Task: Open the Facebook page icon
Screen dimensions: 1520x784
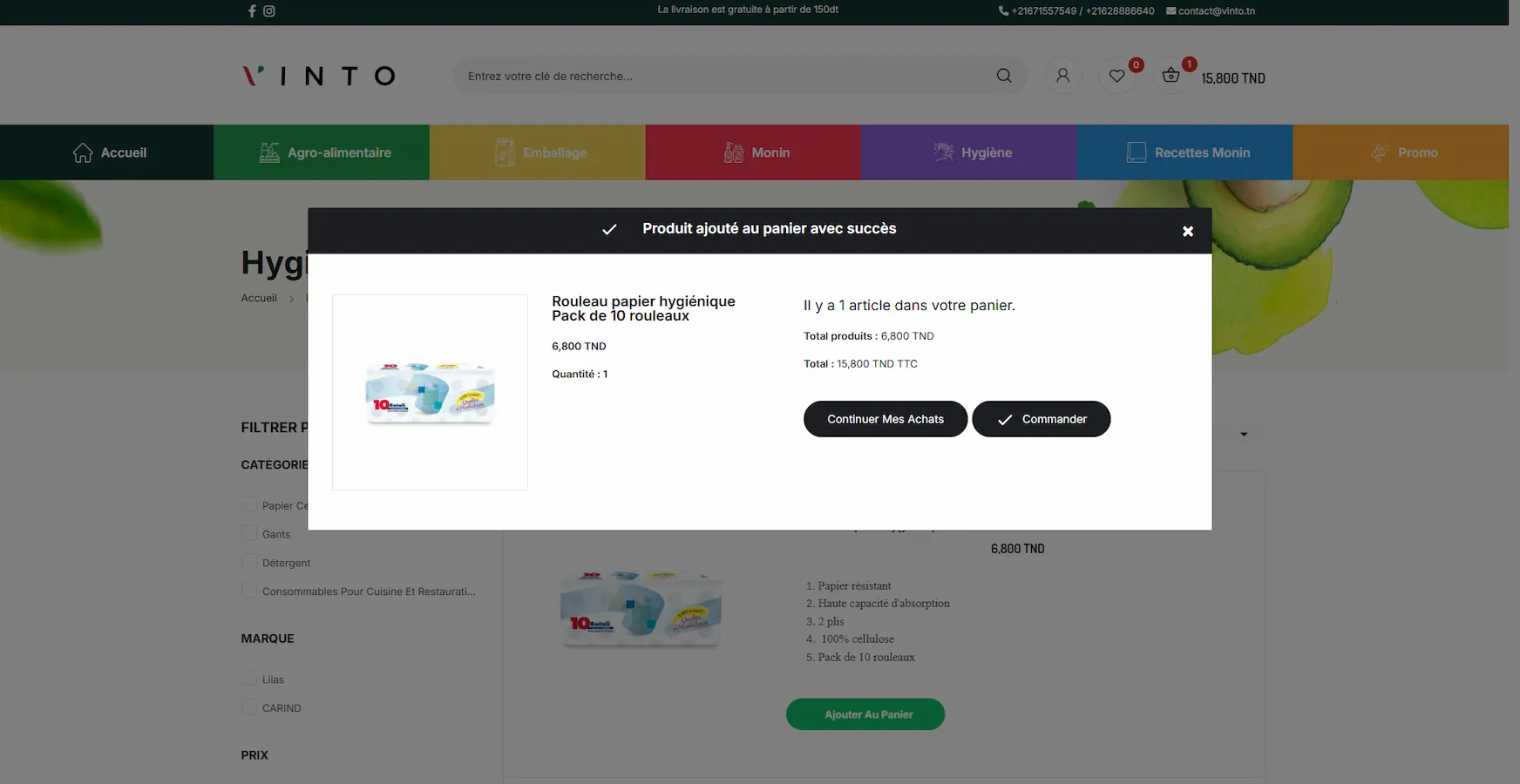Action: coord(252,11)
